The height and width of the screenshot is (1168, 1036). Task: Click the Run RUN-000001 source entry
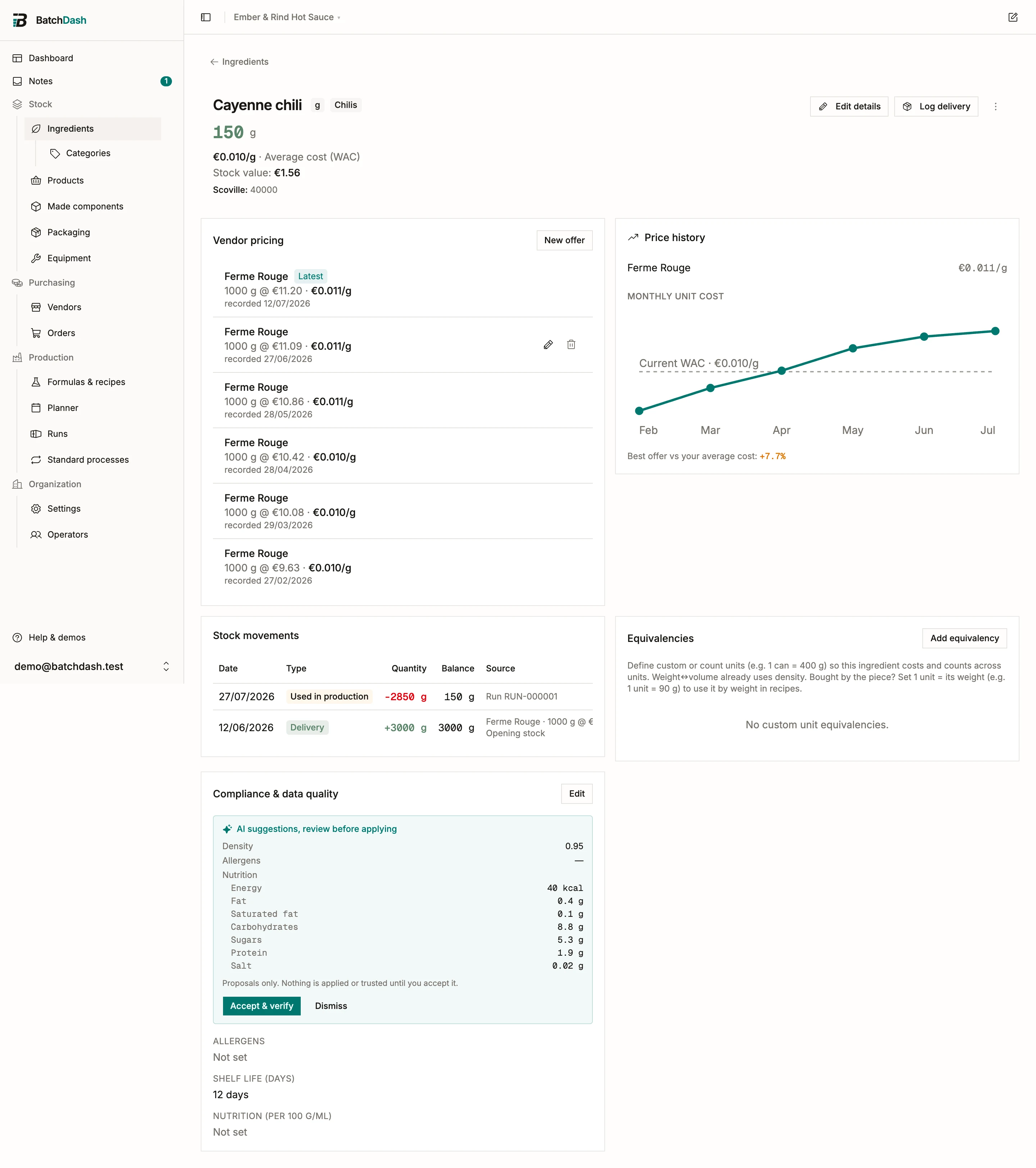coord(522,697)
